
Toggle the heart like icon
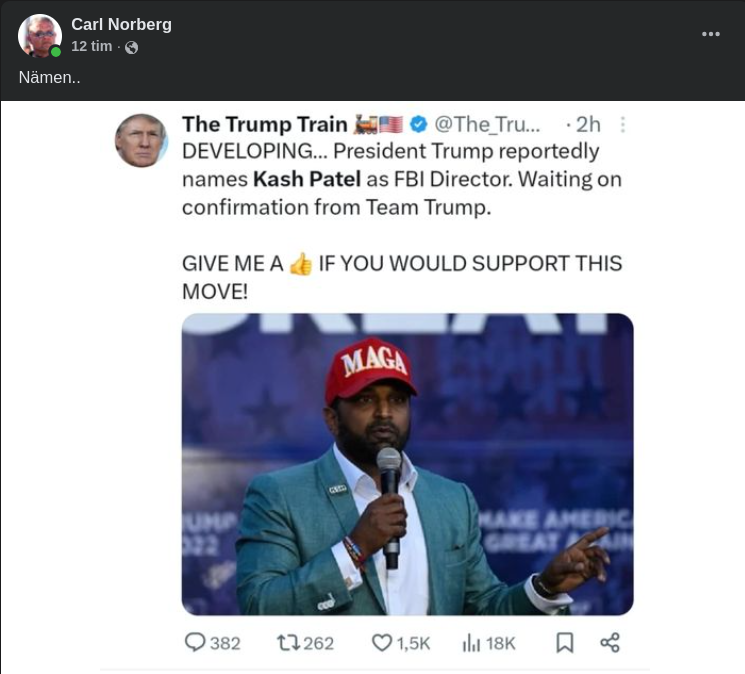381,642
